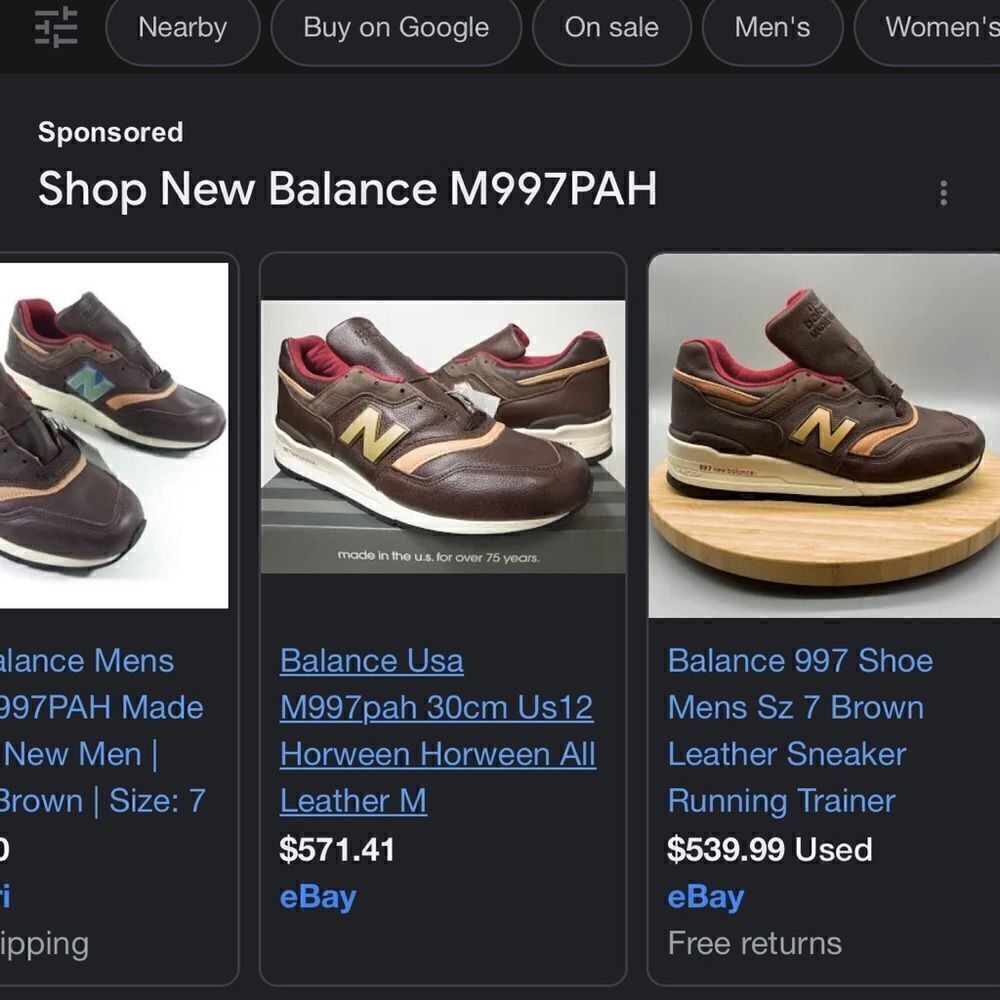Toggle the Buy on Google filter
The height and width of the screenshot is (1000, 1000).
pyautogui.click(x=396, y=28)
